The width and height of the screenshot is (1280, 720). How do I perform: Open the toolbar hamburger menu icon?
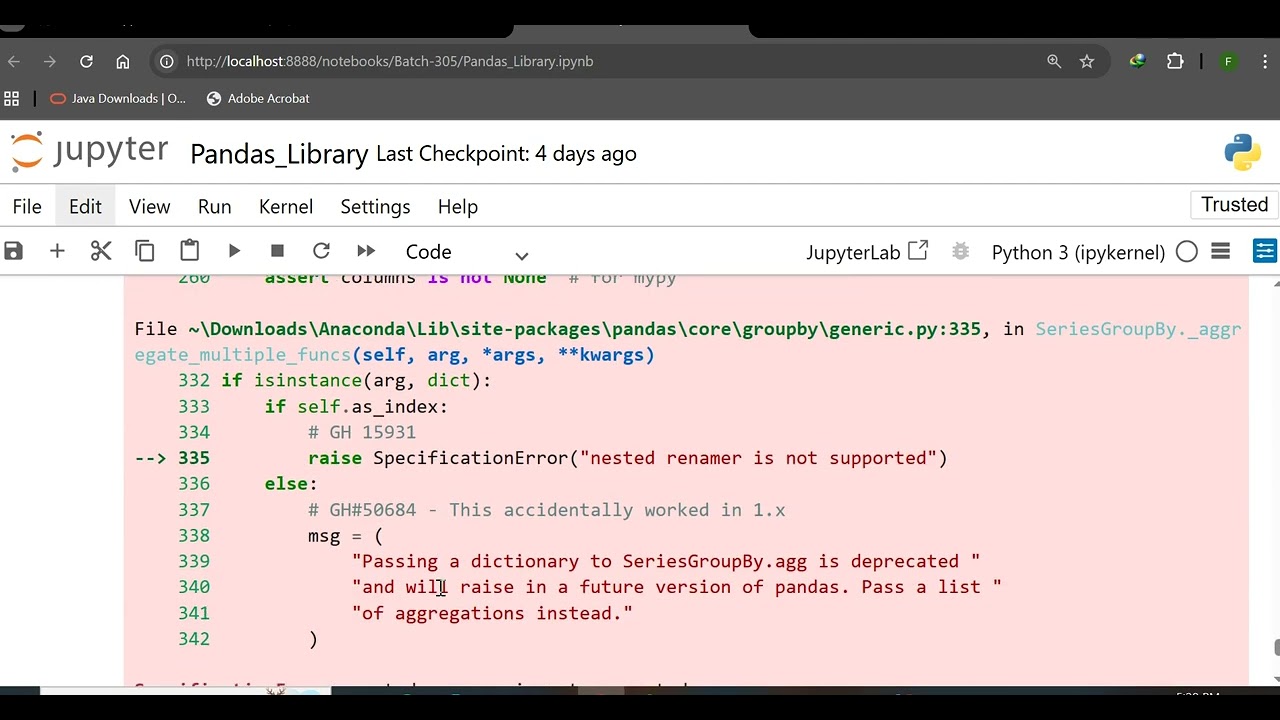point(1220,251)
